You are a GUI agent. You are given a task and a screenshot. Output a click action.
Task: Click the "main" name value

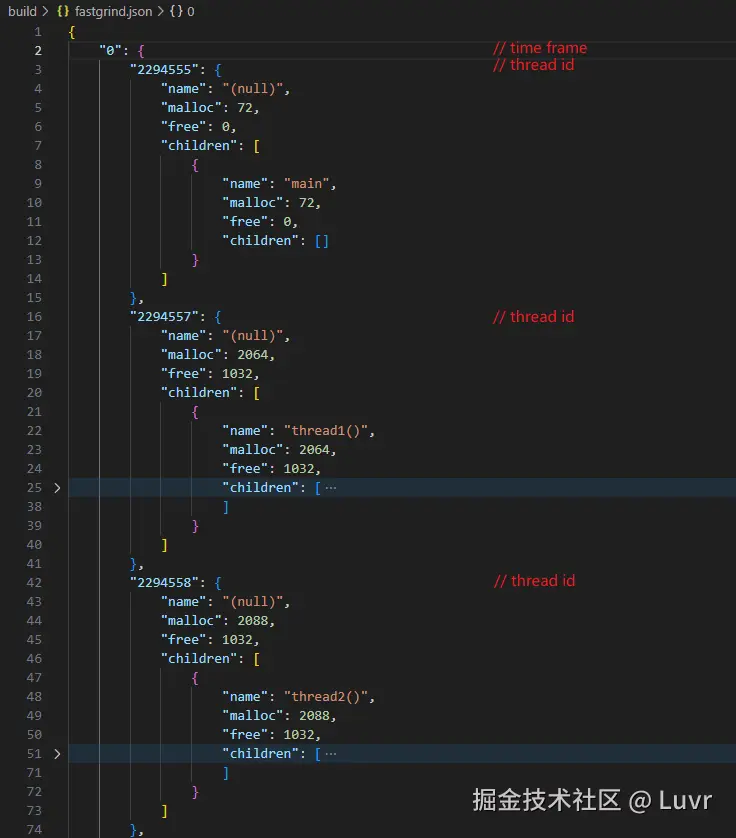[x=306, y=184]
